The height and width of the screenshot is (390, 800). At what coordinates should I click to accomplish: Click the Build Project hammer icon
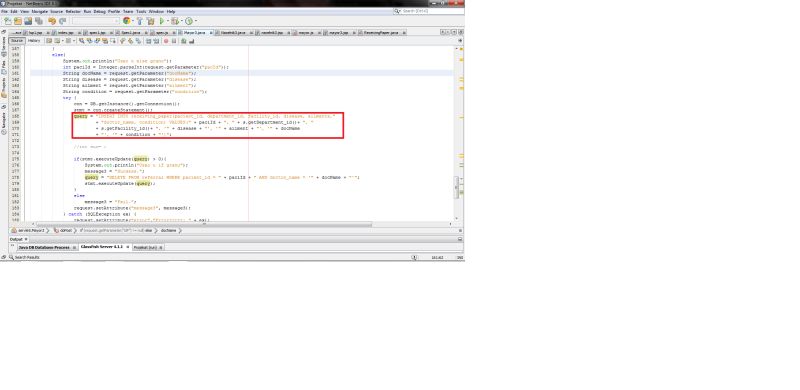pyautogui.click(x=140, y=21)
